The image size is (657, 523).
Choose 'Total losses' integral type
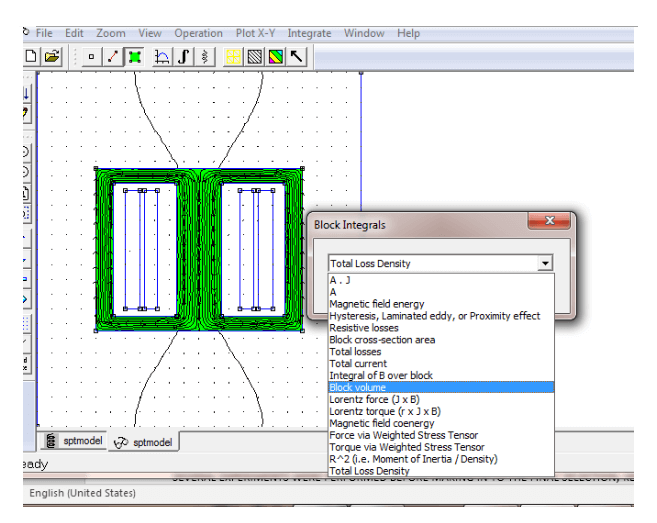pyautogui.click(x=441, y=352)
